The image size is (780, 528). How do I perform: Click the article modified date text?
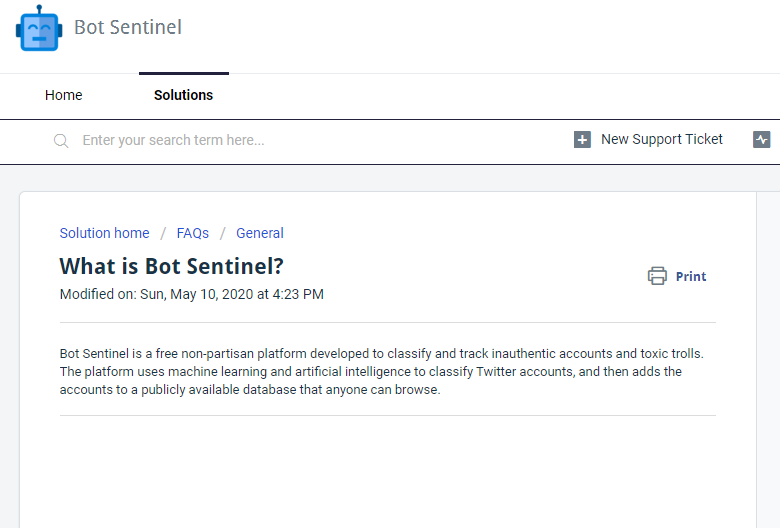tap(192, 294)
